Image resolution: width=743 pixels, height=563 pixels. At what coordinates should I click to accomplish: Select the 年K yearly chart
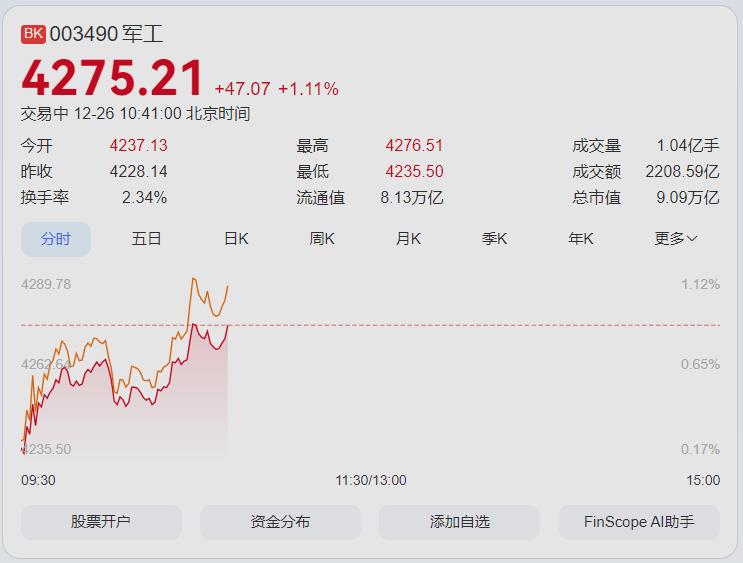coord(581,239)
